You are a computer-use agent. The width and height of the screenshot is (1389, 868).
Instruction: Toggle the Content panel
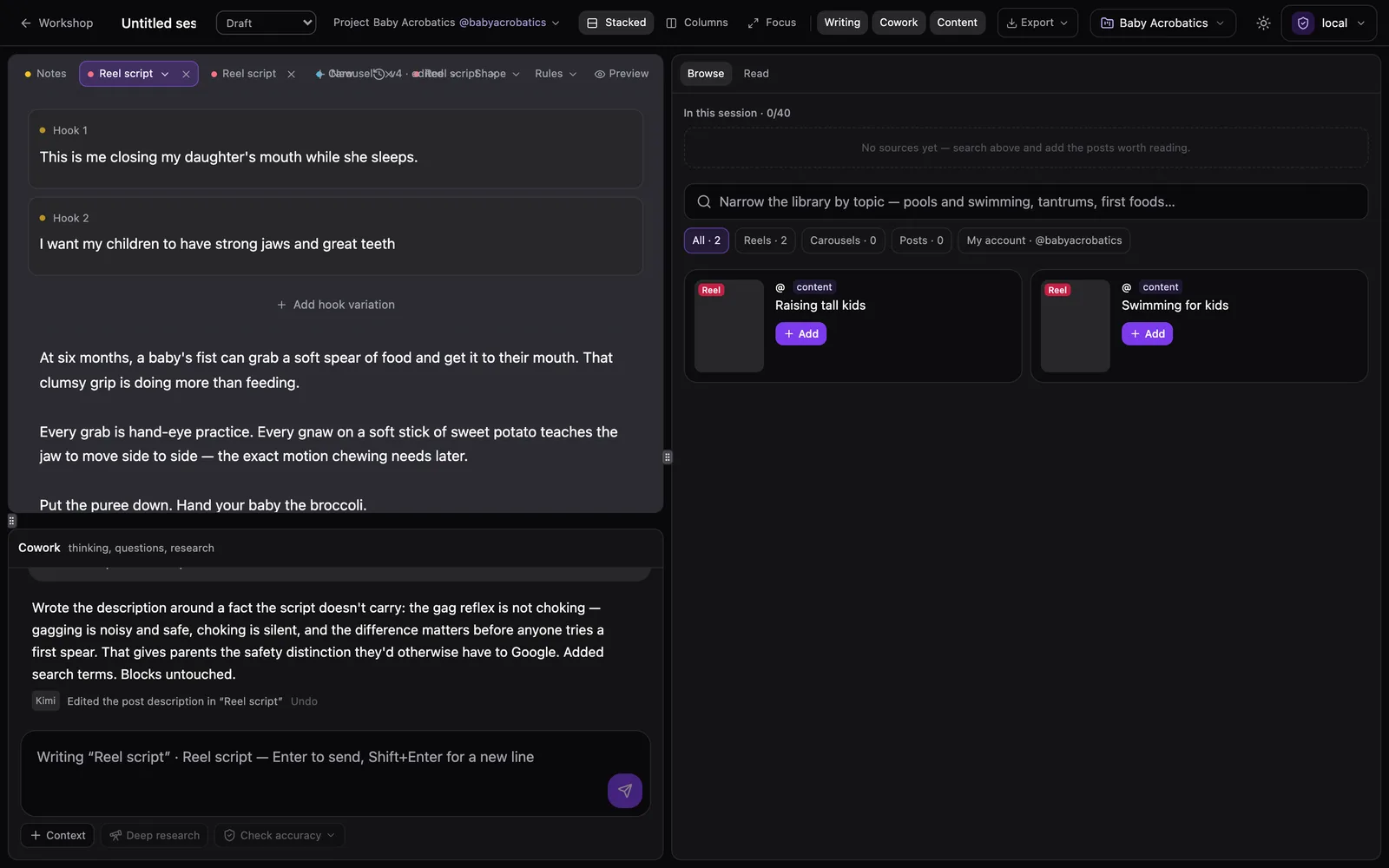pyautogui.click(x=957, y=23)
